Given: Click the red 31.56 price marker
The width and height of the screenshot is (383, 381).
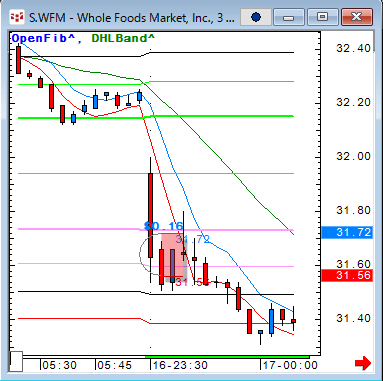Looking at the screenshot, I should point(347,275).
